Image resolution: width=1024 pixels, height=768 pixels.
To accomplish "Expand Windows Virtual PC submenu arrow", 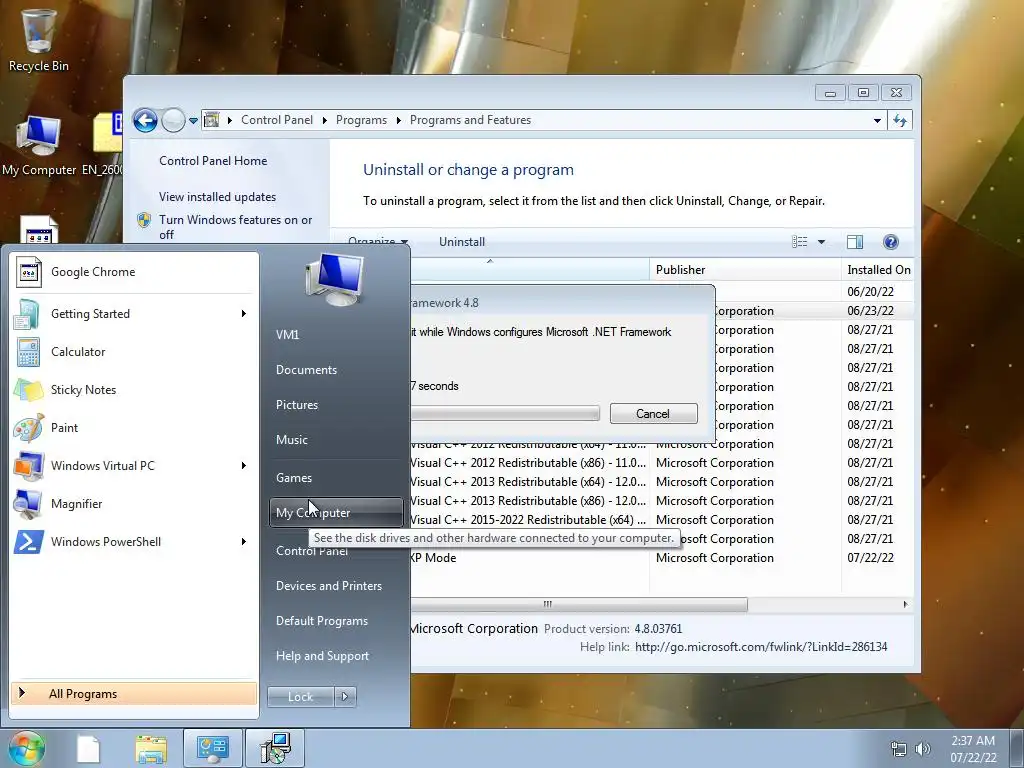I will point(244,466).
